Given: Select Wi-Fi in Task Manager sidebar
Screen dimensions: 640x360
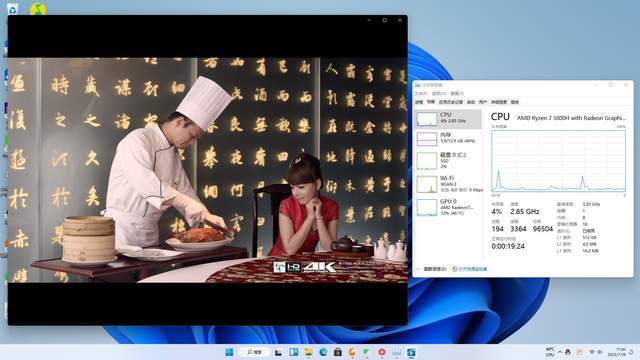Looking at the screenshot, I should click(448, 184).
